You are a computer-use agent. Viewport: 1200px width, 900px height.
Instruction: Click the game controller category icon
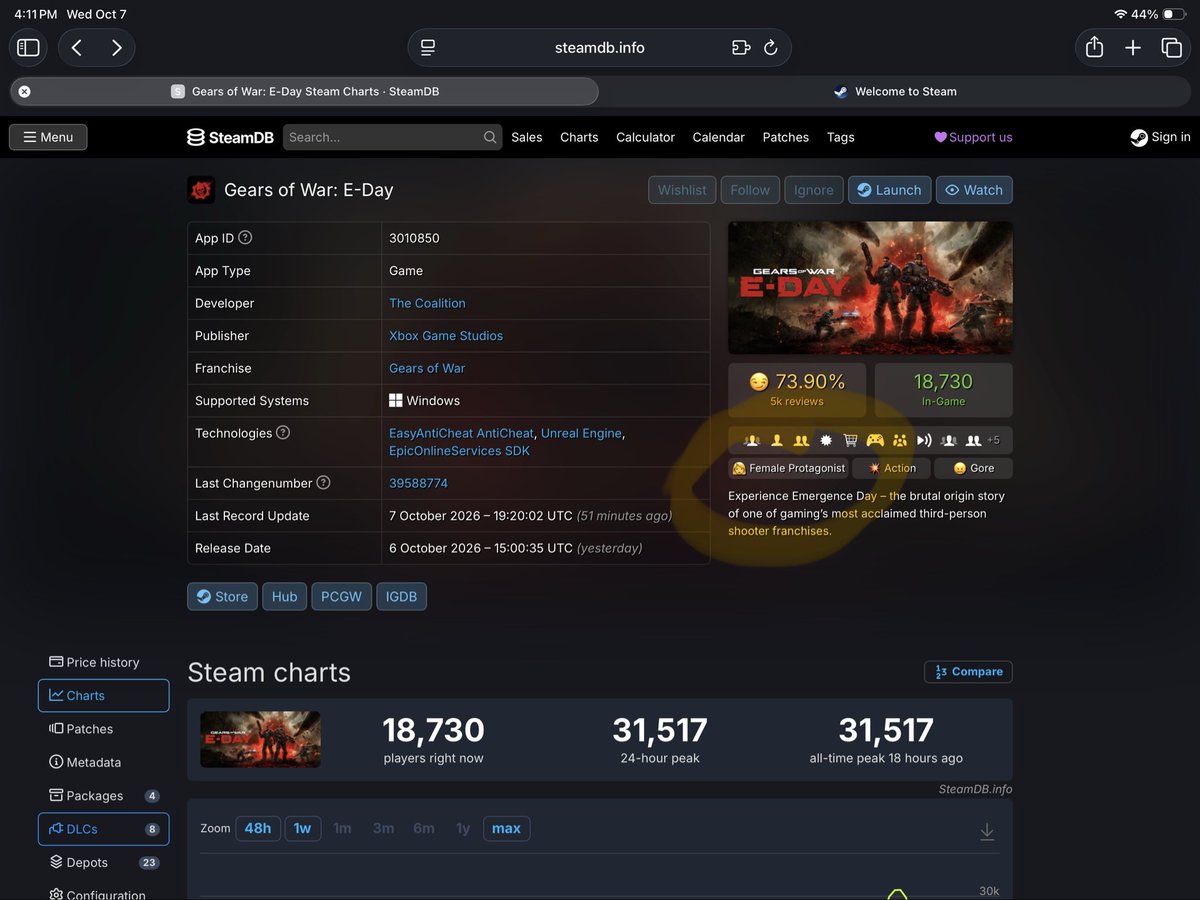click(875, 440)
